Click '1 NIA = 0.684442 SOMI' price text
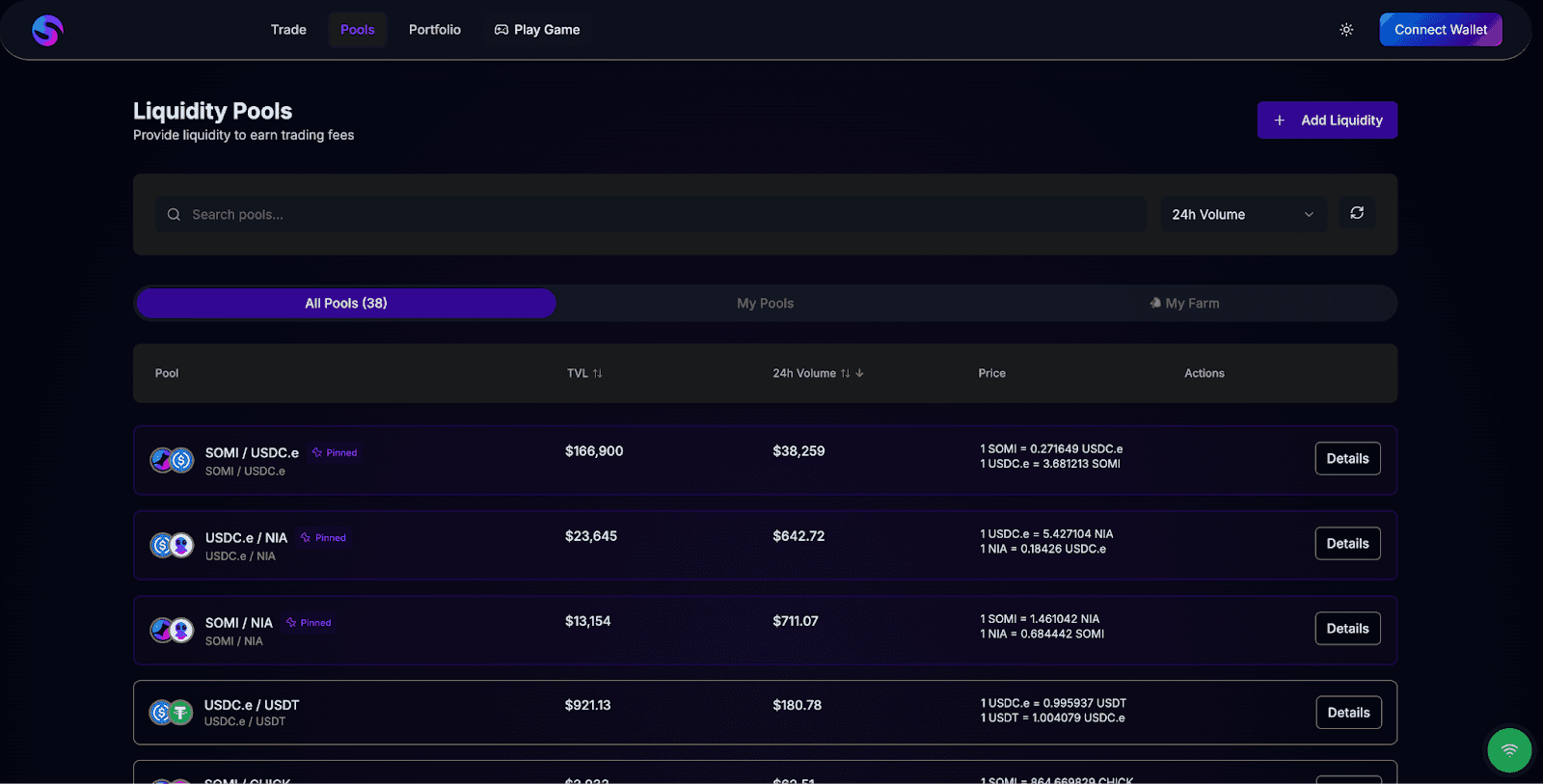Screen dimensions: 1543x784 [1042, 634]
